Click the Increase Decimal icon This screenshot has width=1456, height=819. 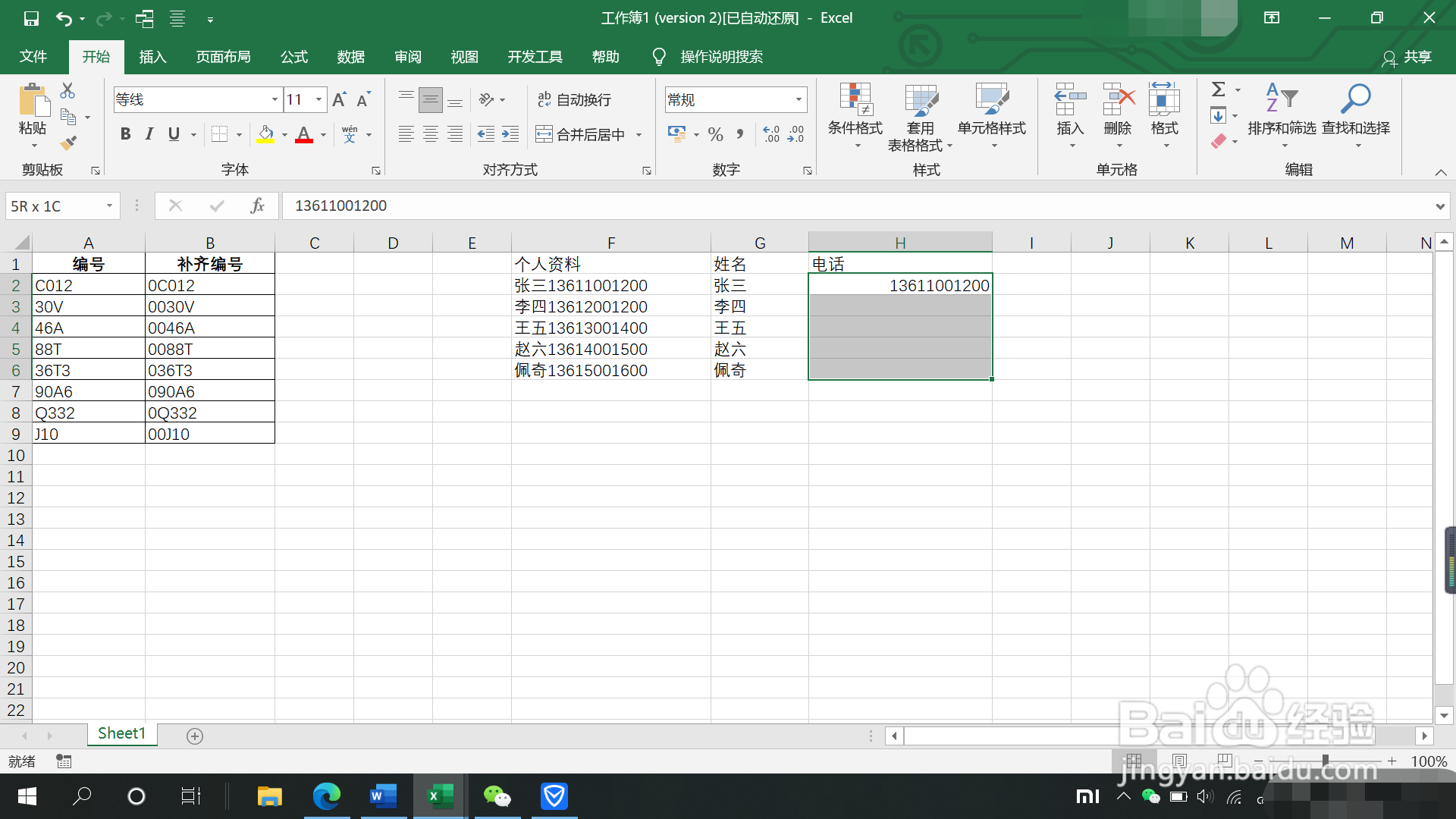pyautogui.click(x=771, y=134)
